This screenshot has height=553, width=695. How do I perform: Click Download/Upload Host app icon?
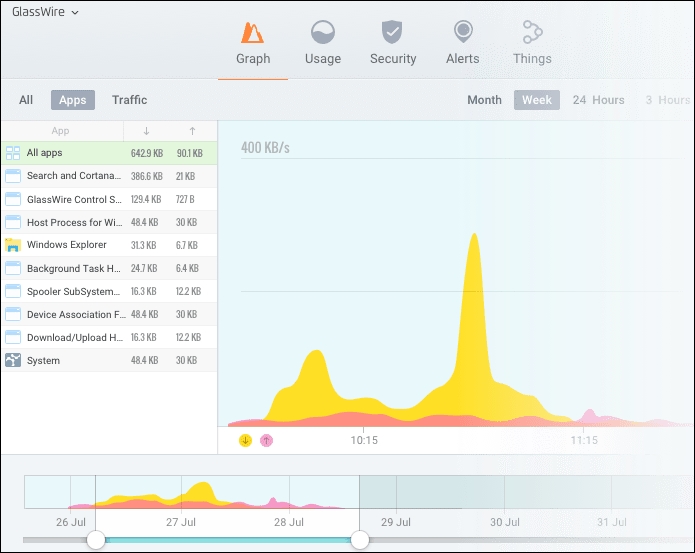(13, 337)
